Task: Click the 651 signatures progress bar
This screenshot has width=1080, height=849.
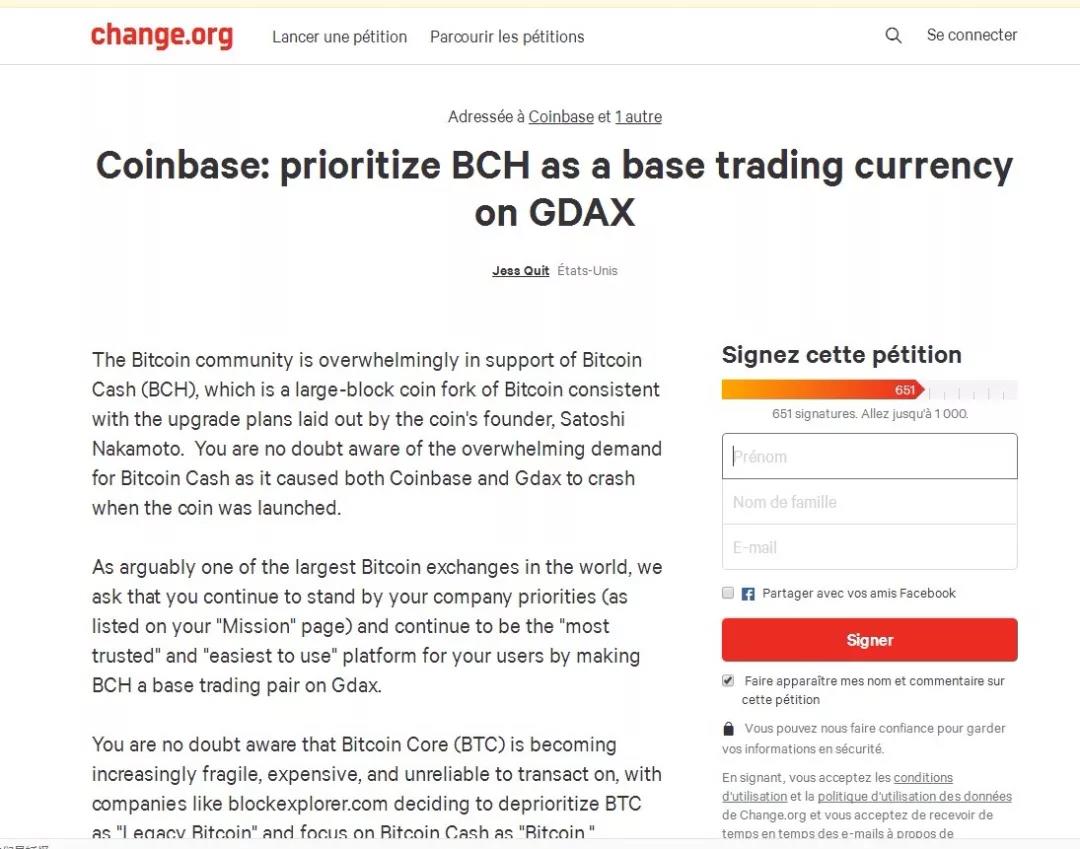Action: [x=869, y=390]
